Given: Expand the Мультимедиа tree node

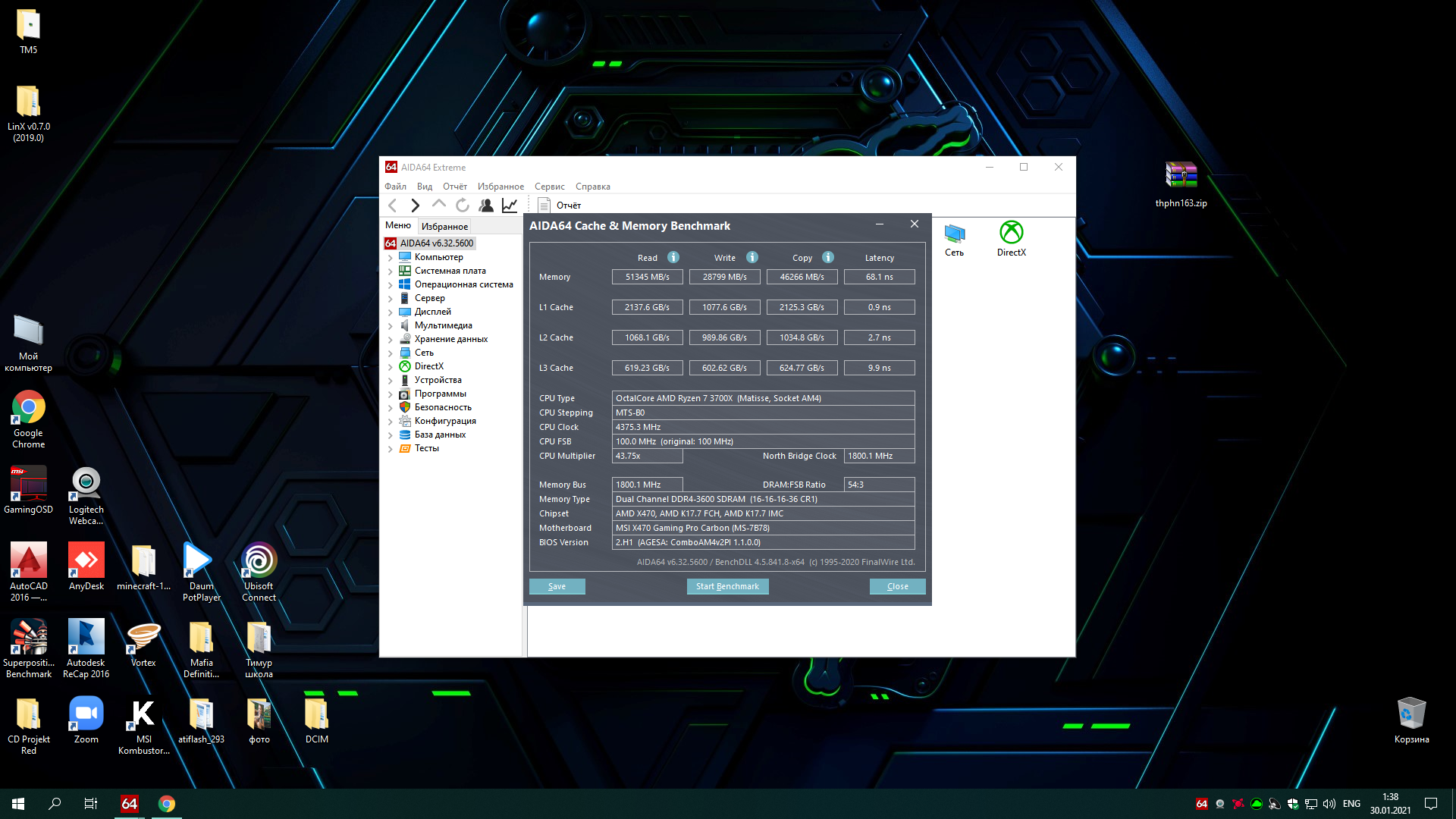Looking at the screenshot, I should [391, 326].
